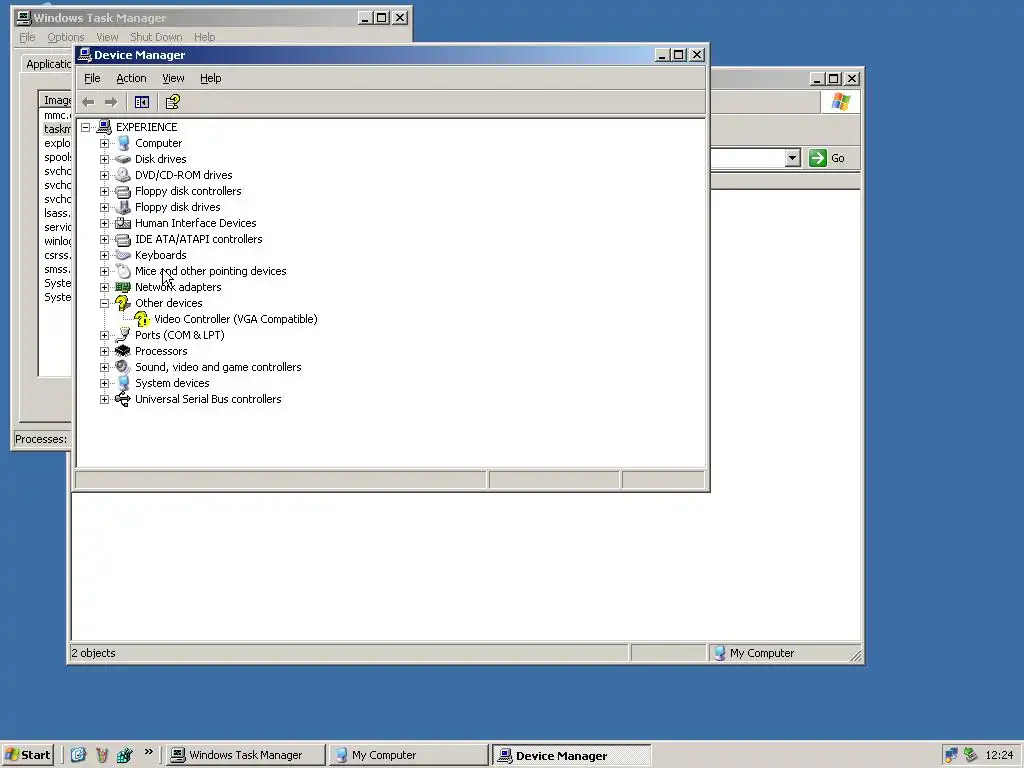
Task: Open the address bar dropdown in My Computer
Action: (x=792, y=158)
